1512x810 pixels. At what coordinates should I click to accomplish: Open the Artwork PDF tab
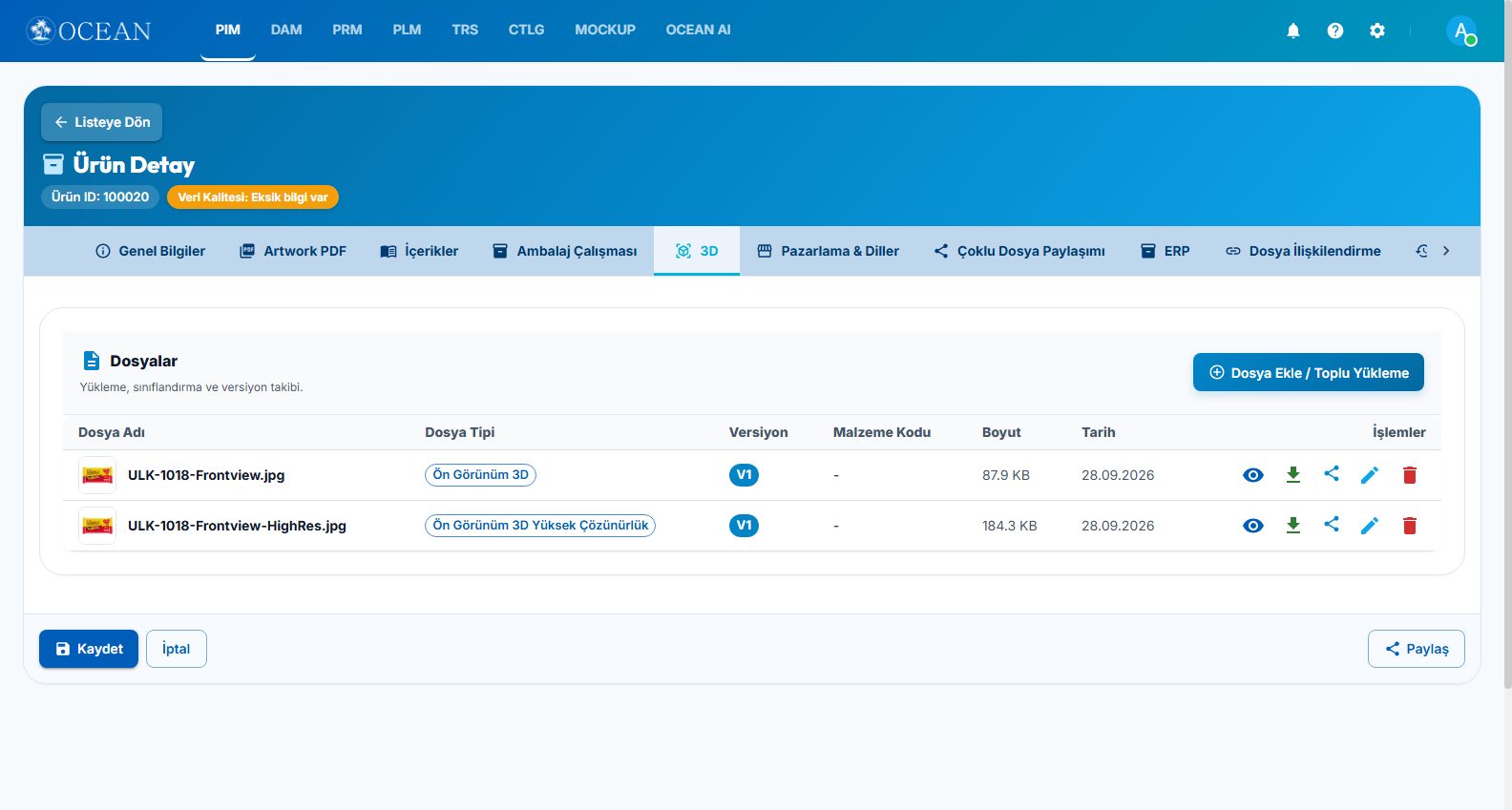coord(293,251)
